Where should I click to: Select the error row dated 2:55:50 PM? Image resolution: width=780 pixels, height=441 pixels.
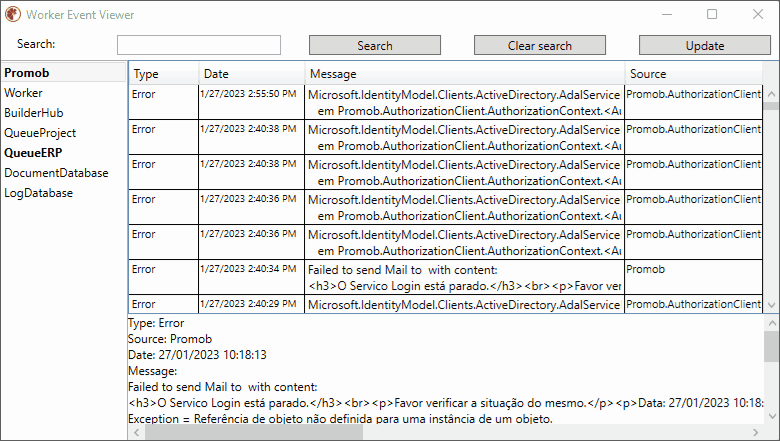coord(445,102)
